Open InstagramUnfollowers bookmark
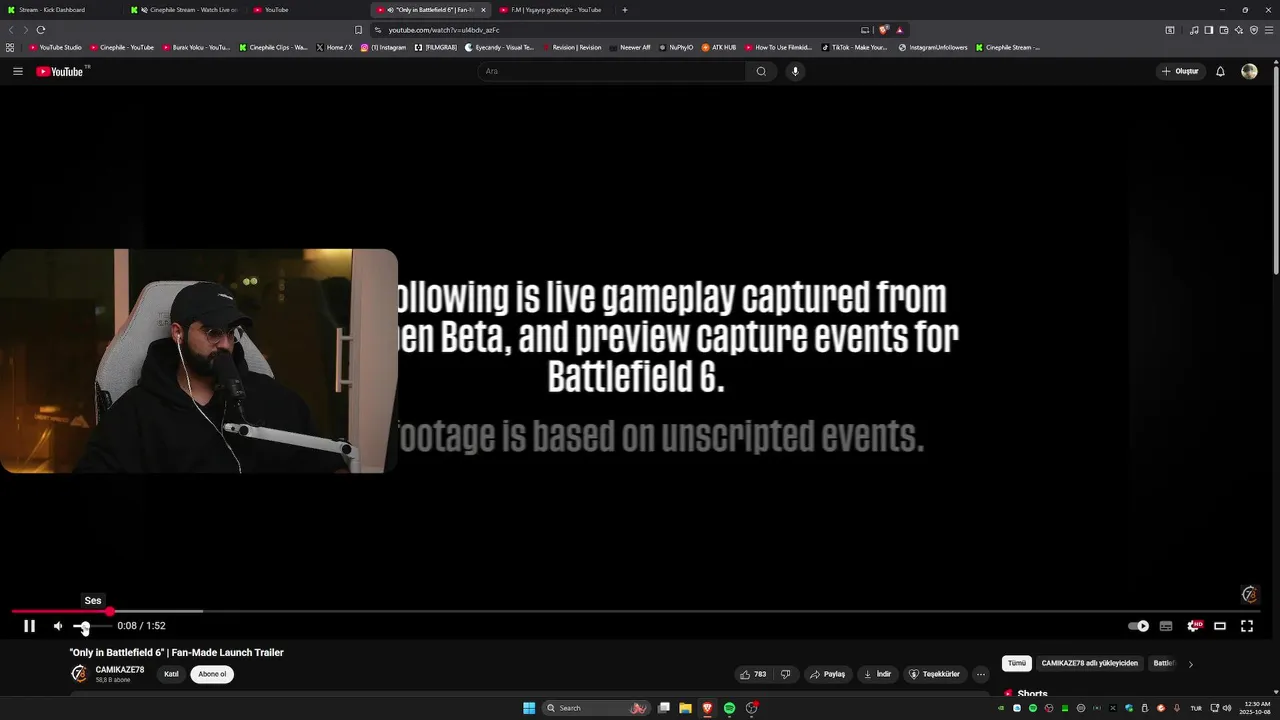This screenshot has width=1280, height=720. pyautogui.click(x=933, y=47)
